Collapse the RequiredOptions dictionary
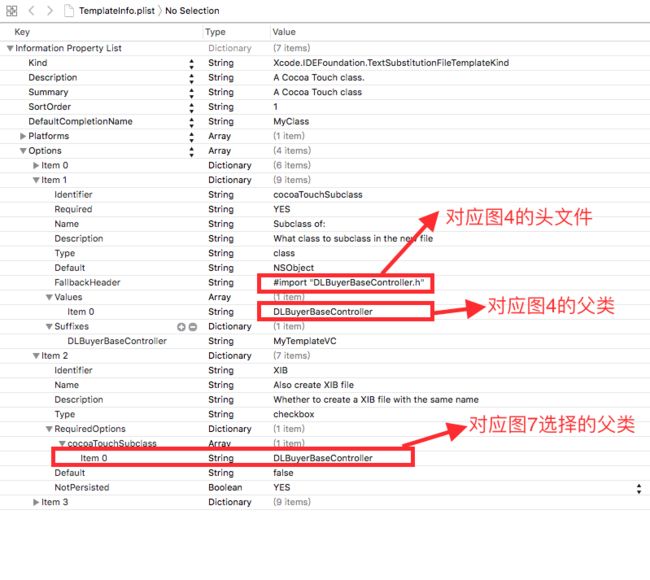 pyautogui.click(x=49, y=429)
